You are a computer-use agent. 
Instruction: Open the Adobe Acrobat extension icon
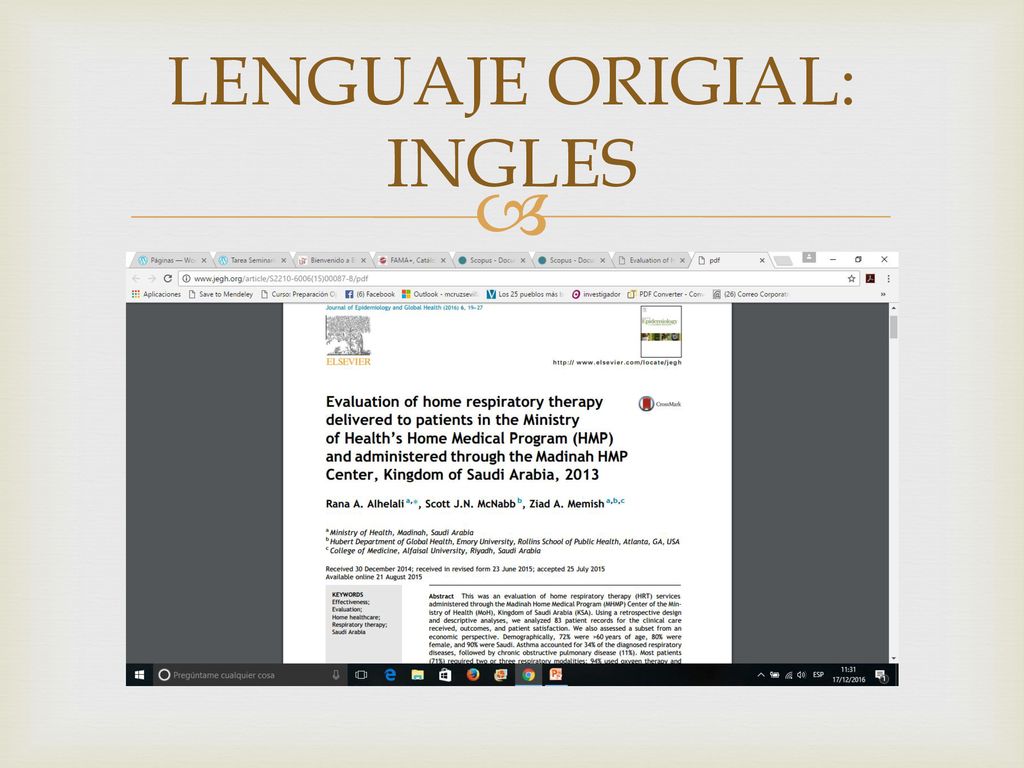click(x=870, y=278)
